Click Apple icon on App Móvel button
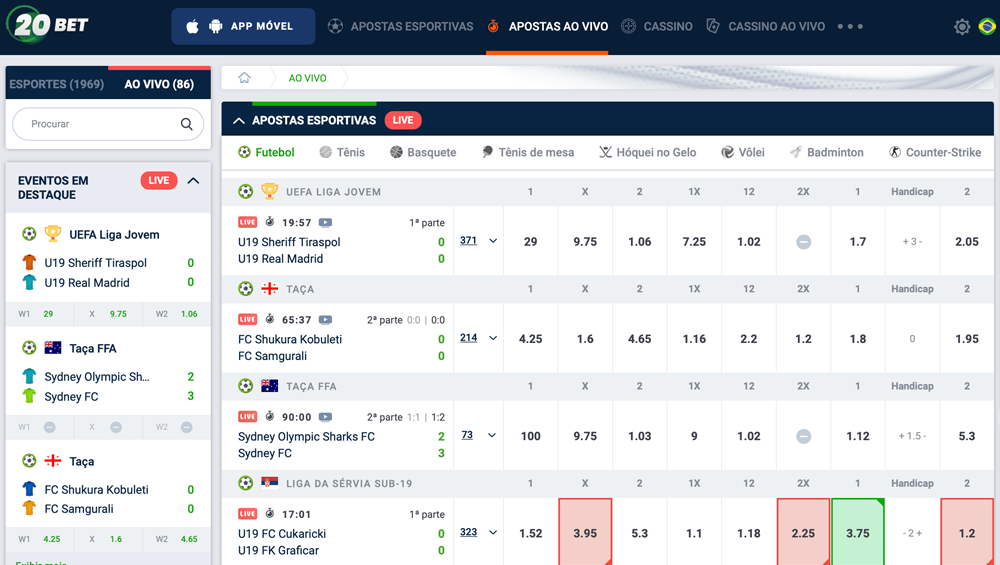The height and width of the screenshot is (565, 1000). [192, 26]
